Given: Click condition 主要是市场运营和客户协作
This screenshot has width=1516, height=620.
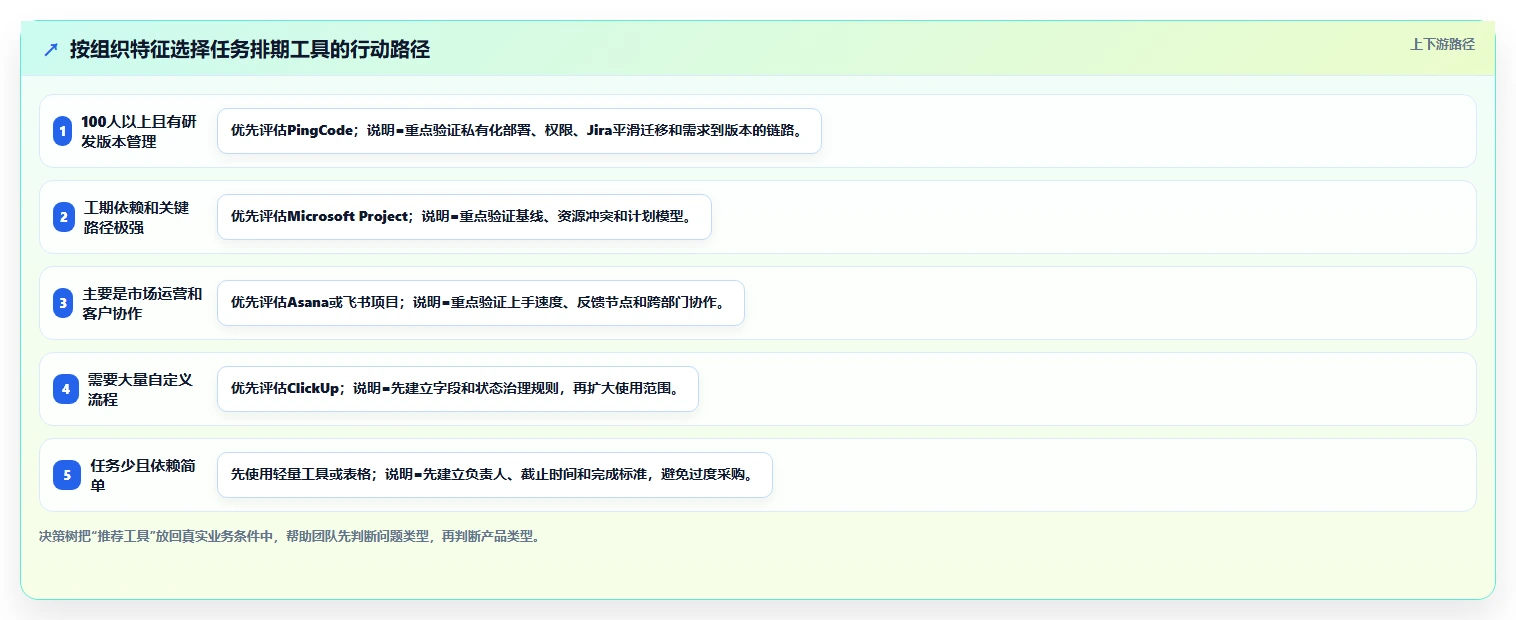Looking at the screenshot, I should click(x=142, y=303).
